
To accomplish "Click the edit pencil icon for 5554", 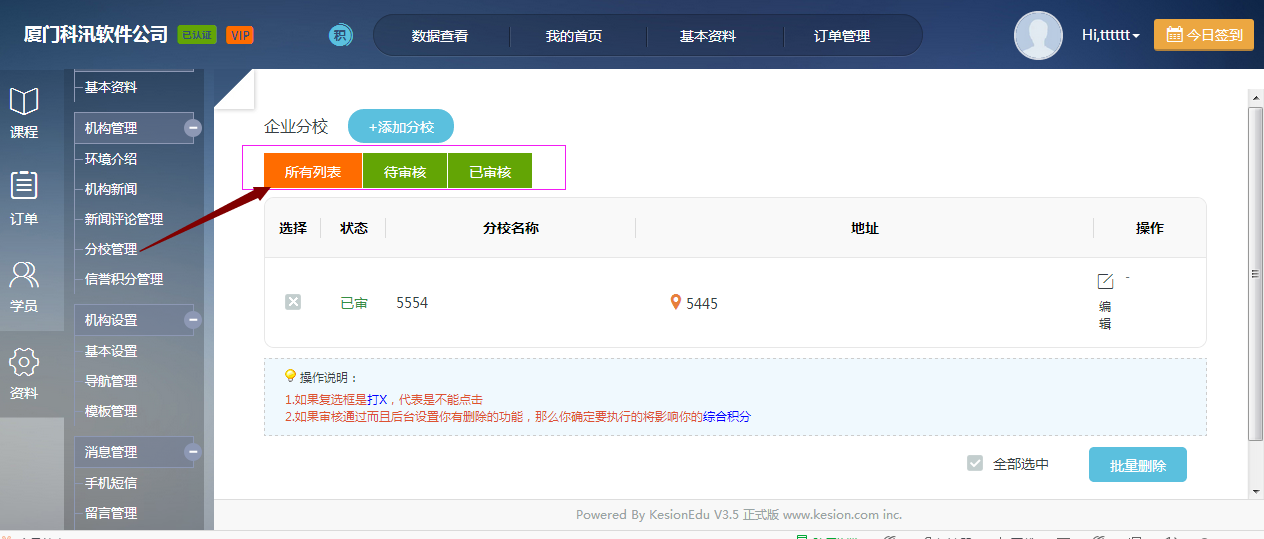I will 1105,282.
